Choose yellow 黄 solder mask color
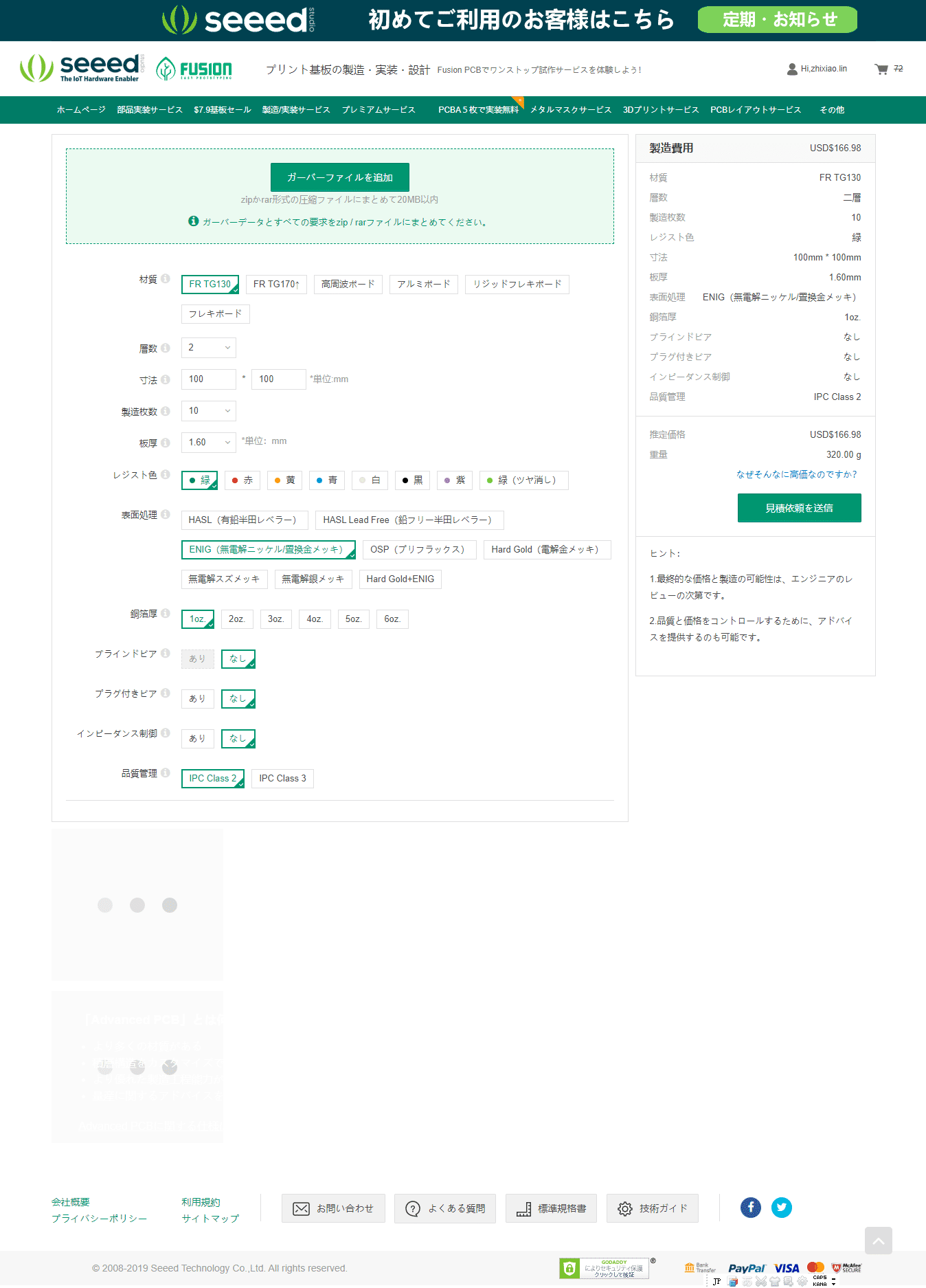The height and width of the screenshot is (1288, 926). [284, 480]
